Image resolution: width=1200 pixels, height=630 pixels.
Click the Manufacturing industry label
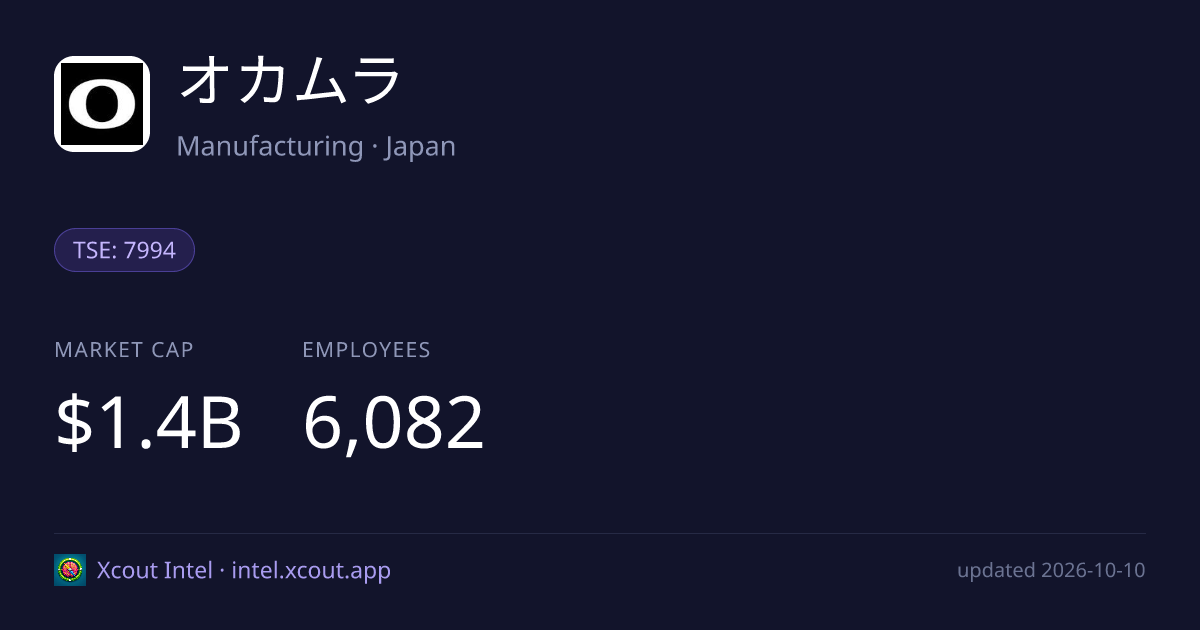270,146
